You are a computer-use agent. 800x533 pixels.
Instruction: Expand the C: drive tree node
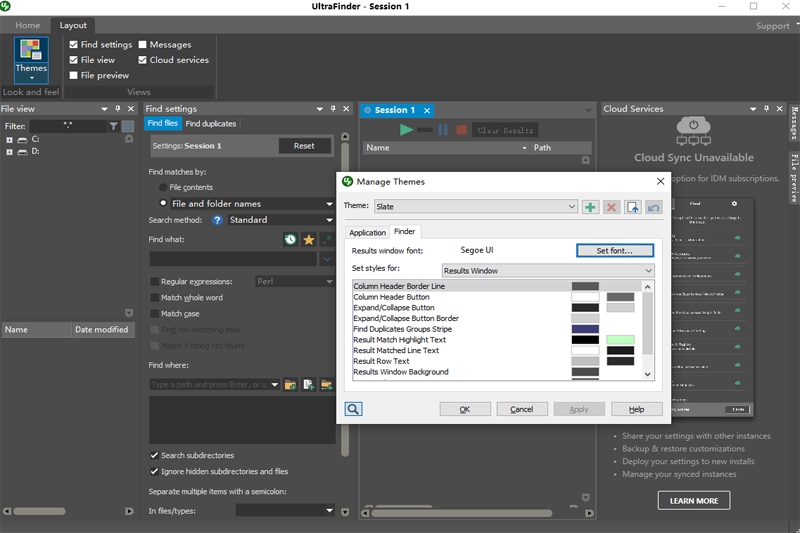click(9, 140)
